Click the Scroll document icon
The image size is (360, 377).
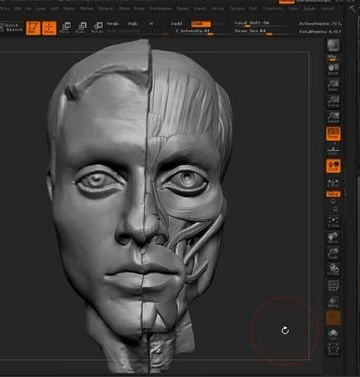(x=333, y=69)
